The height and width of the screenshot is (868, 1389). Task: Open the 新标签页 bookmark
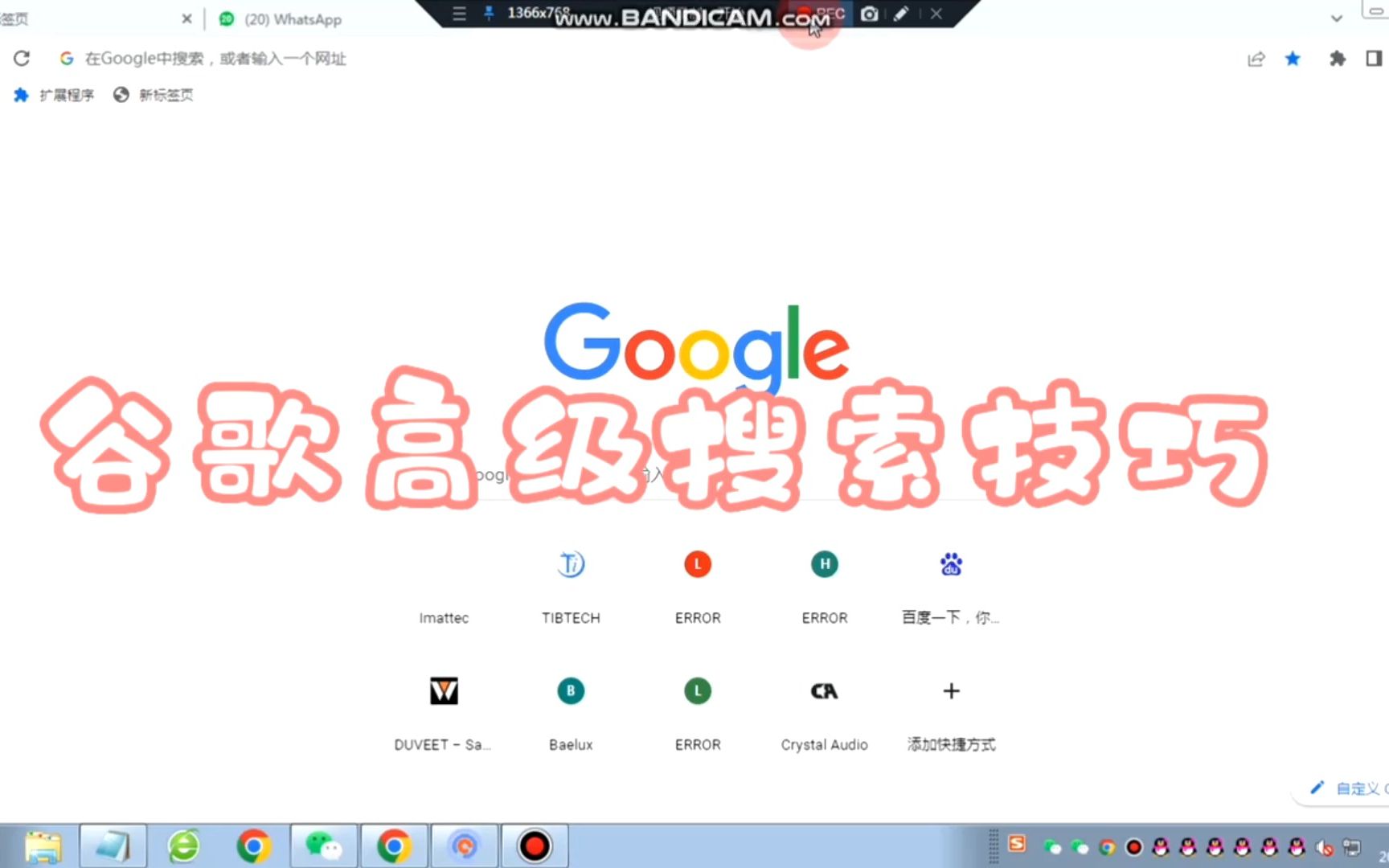coord(153,95)
